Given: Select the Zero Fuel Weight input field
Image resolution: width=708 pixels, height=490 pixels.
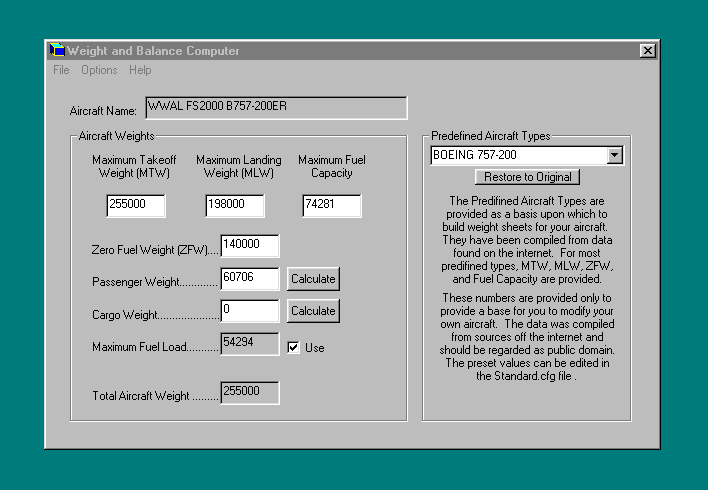Looking at the screenshot, I should [x=250, y=246].
